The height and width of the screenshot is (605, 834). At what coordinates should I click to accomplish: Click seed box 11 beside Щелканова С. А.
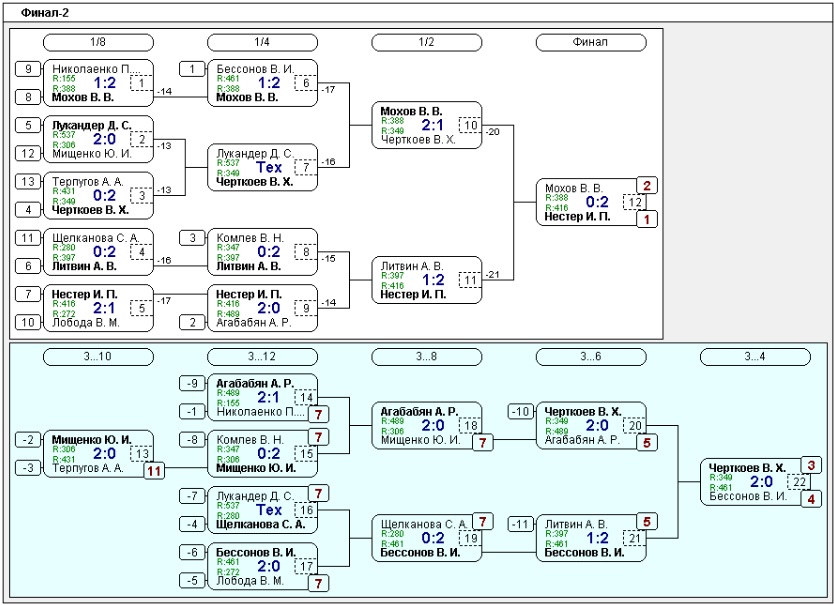coord(28,238)
